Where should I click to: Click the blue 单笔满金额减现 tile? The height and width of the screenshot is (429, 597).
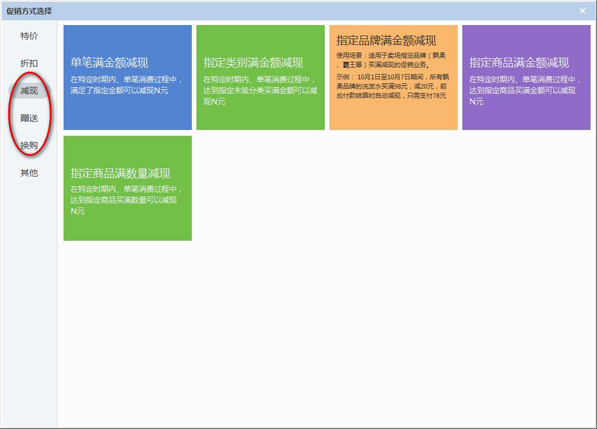pos(128,77)
